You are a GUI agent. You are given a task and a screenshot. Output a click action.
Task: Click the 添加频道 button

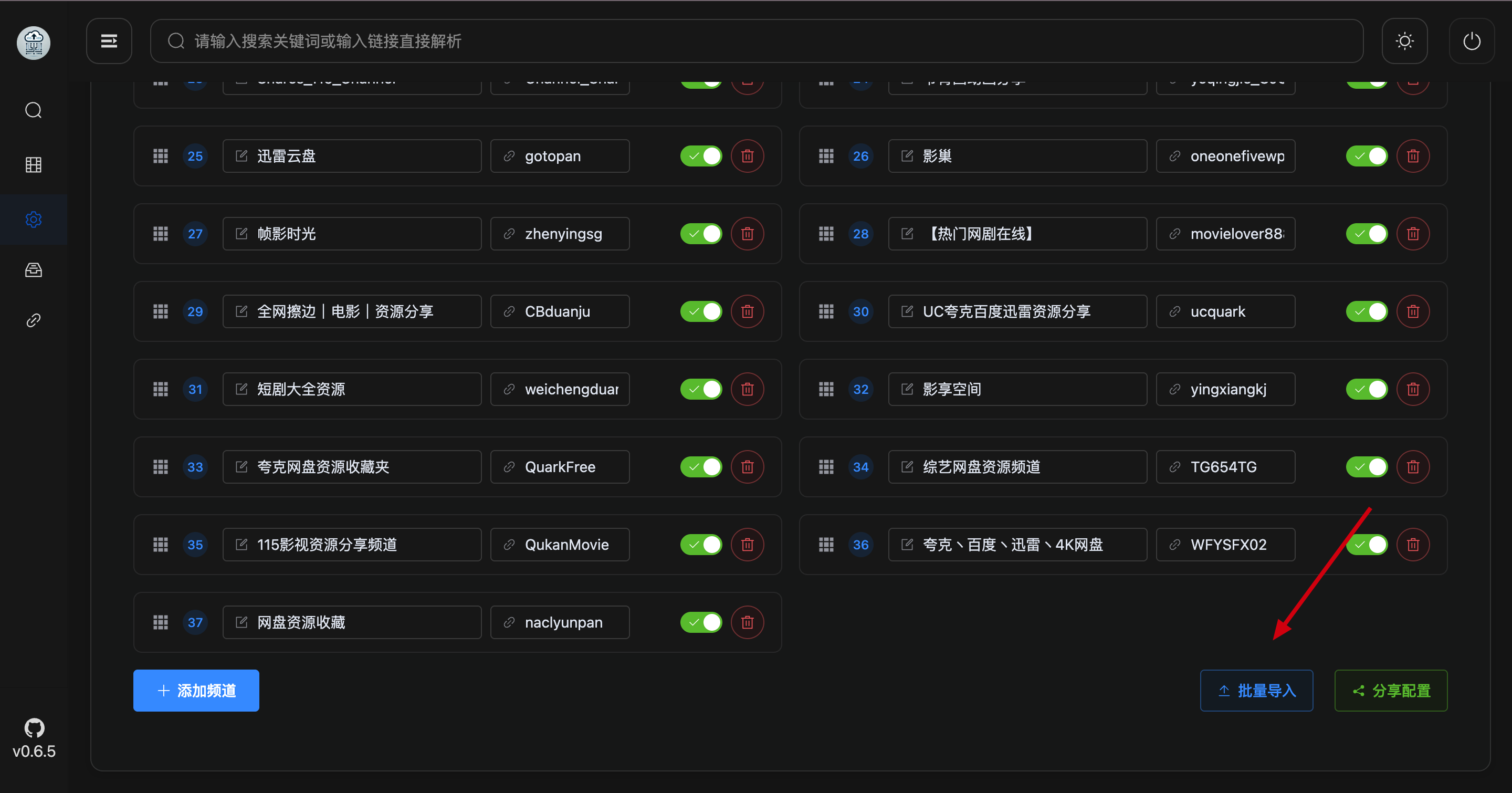[x=196, y=690]
